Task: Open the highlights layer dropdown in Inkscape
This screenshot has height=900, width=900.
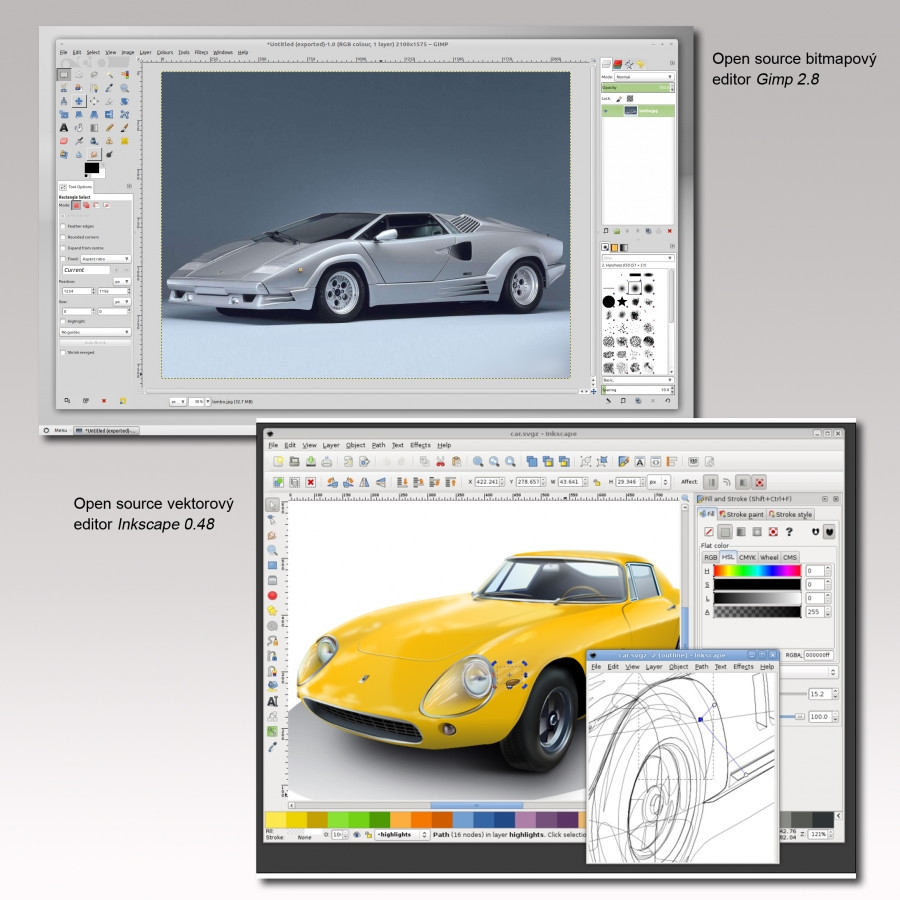Action: pyautogui.click(x=402, y=835)
